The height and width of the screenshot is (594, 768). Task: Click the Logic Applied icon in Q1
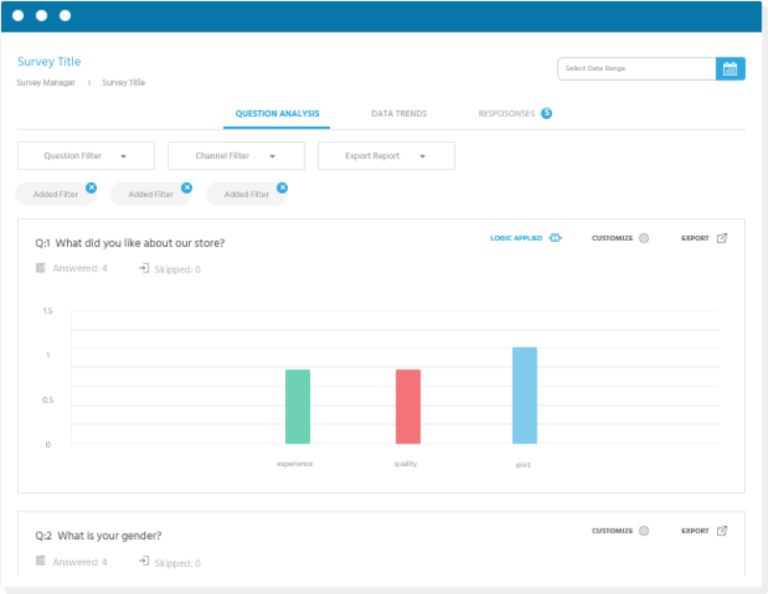click(556, 238)
